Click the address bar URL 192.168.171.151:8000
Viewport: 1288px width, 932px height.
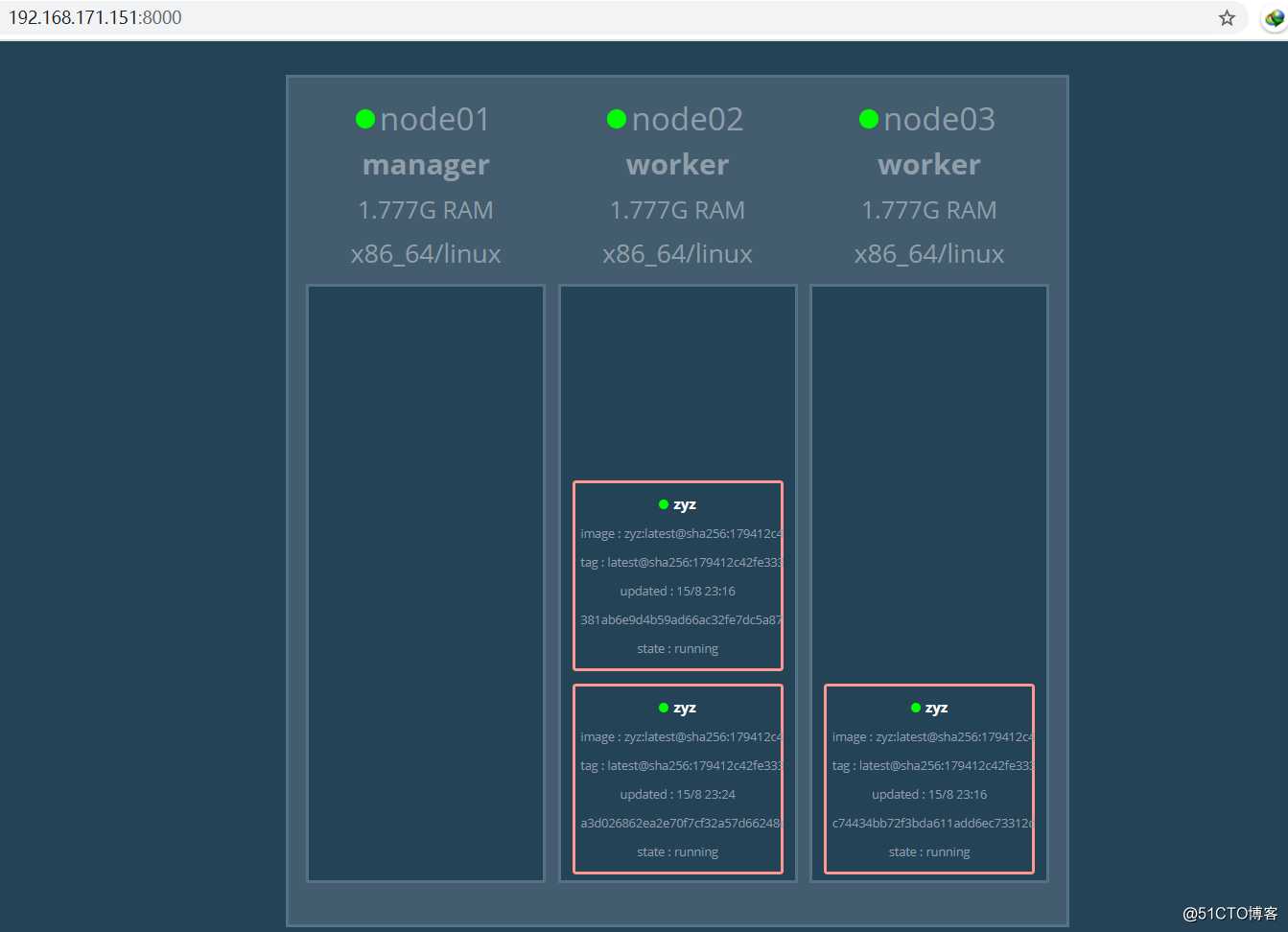[95, 17]
